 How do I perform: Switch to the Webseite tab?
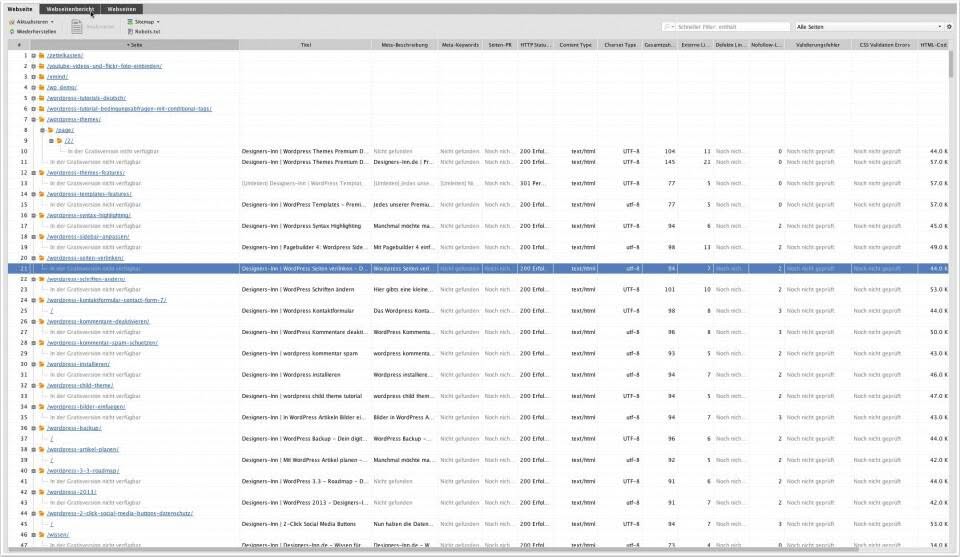click(x=20, y=9)
